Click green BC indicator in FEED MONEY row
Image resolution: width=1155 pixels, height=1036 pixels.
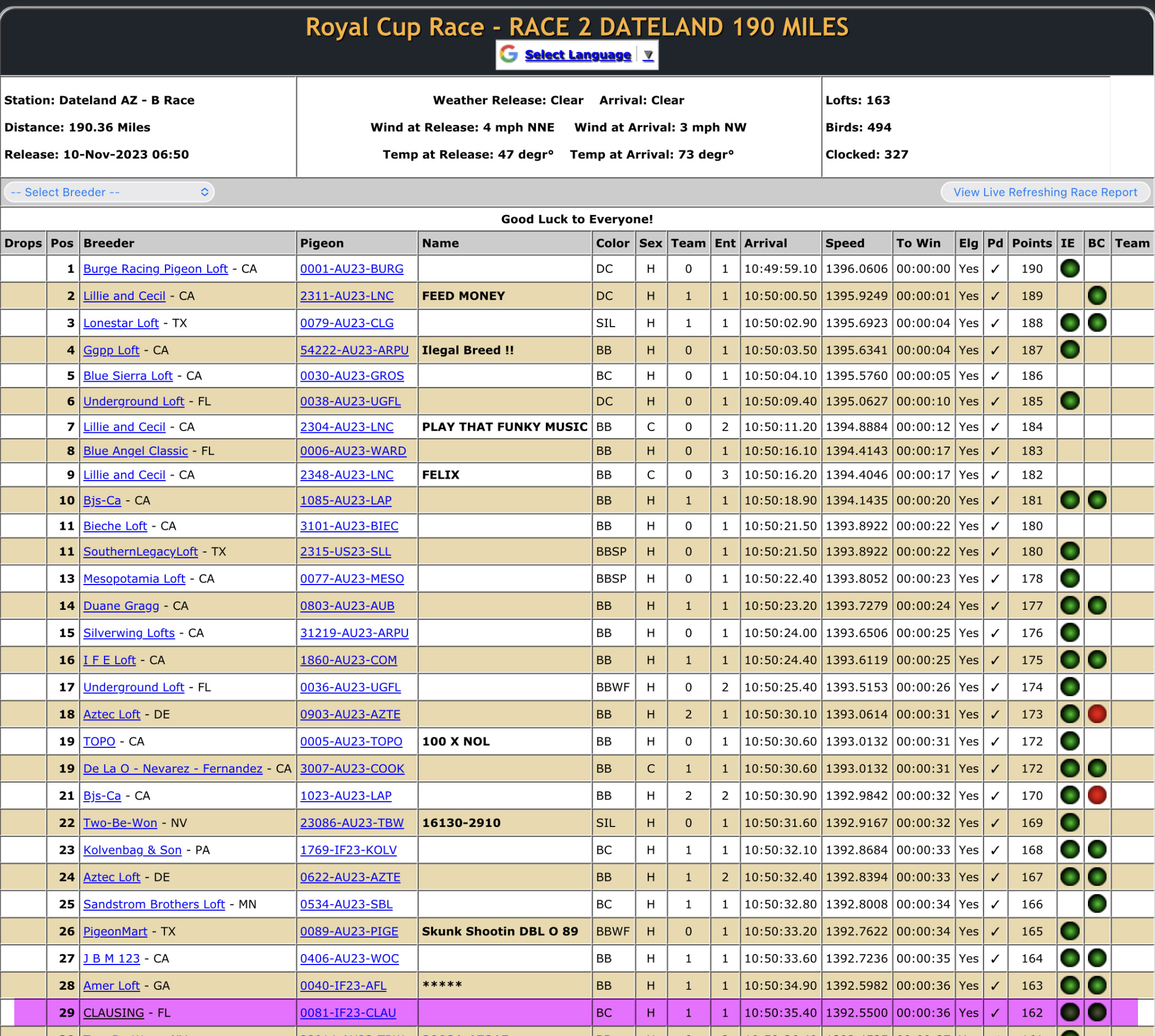tap(1096, 296)
